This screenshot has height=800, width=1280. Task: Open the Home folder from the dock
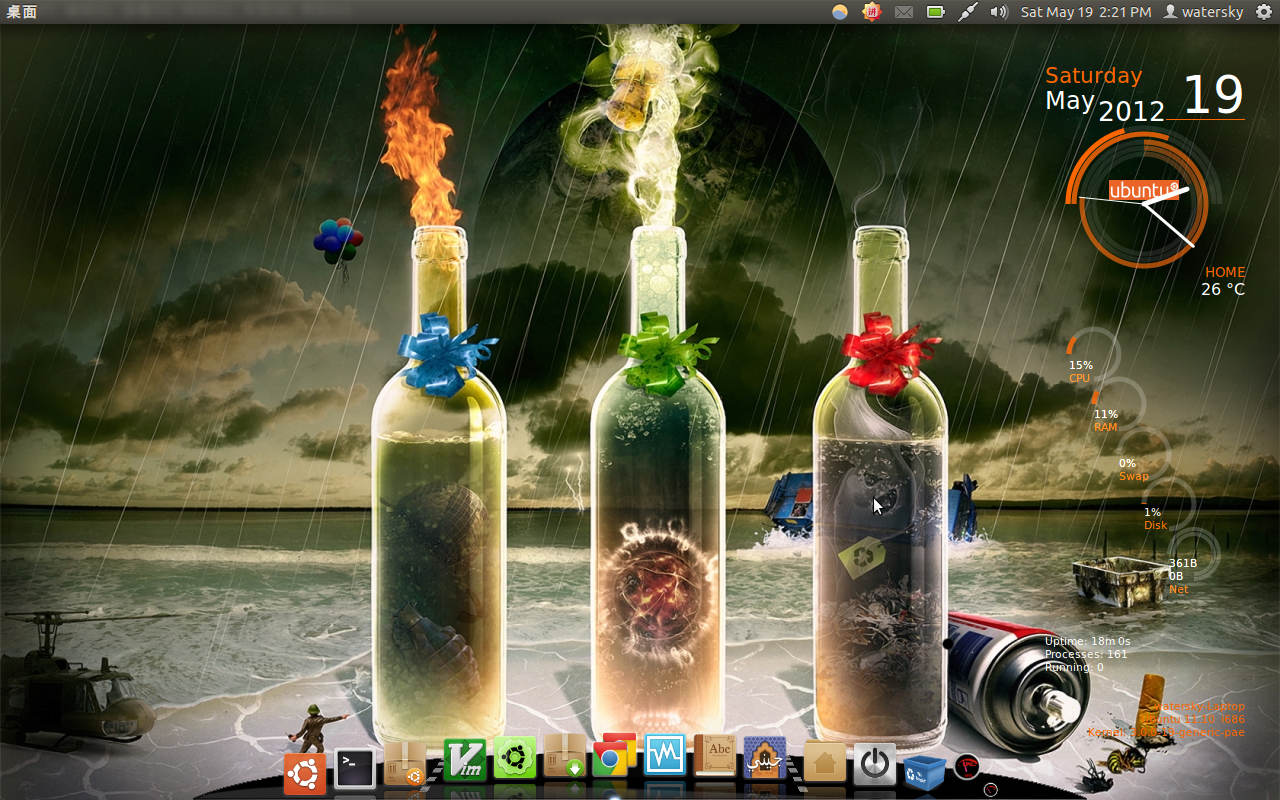825,763
